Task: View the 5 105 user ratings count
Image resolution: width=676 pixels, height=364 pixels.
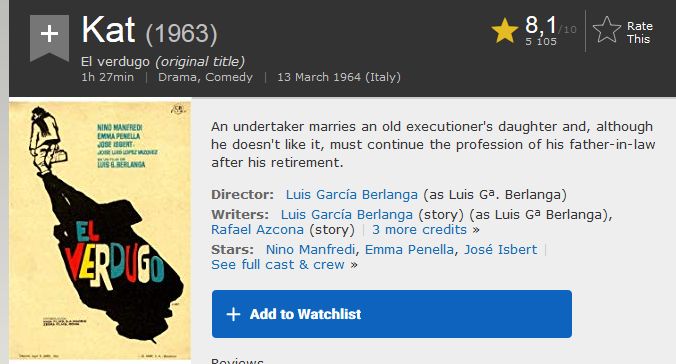Action: [x=541, y=42]
